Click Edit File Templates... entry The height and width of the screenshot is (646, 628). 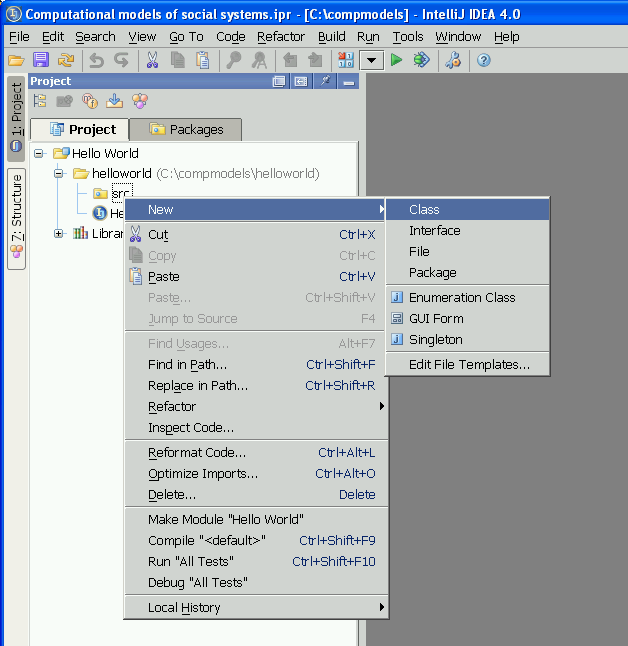(x=468, y=365)
